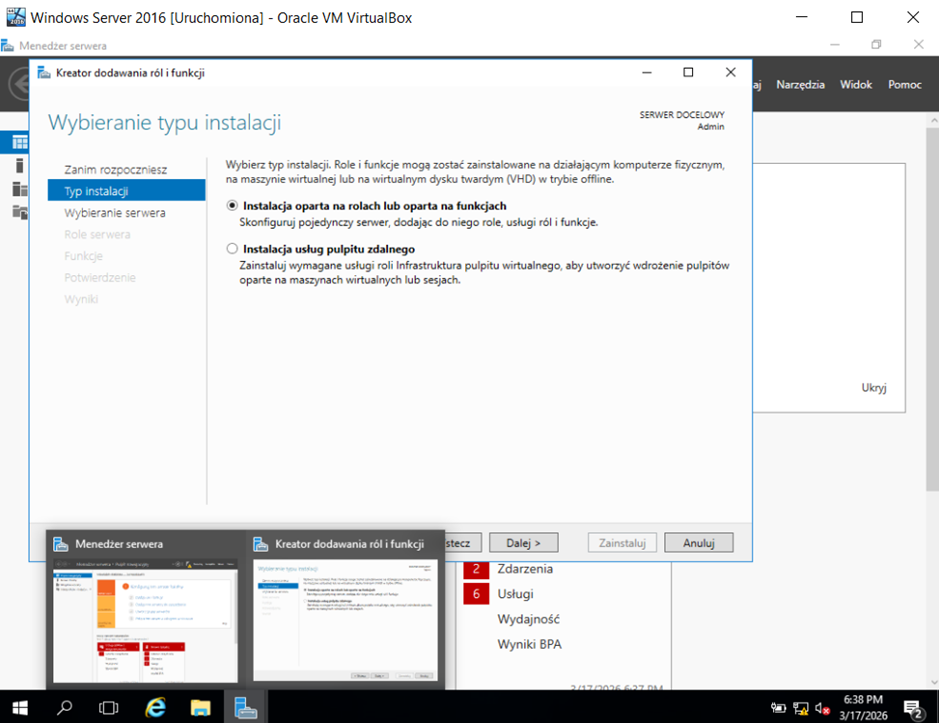Click the muted volume tray icon
939x723 pixels.
[x=822, y=708]
